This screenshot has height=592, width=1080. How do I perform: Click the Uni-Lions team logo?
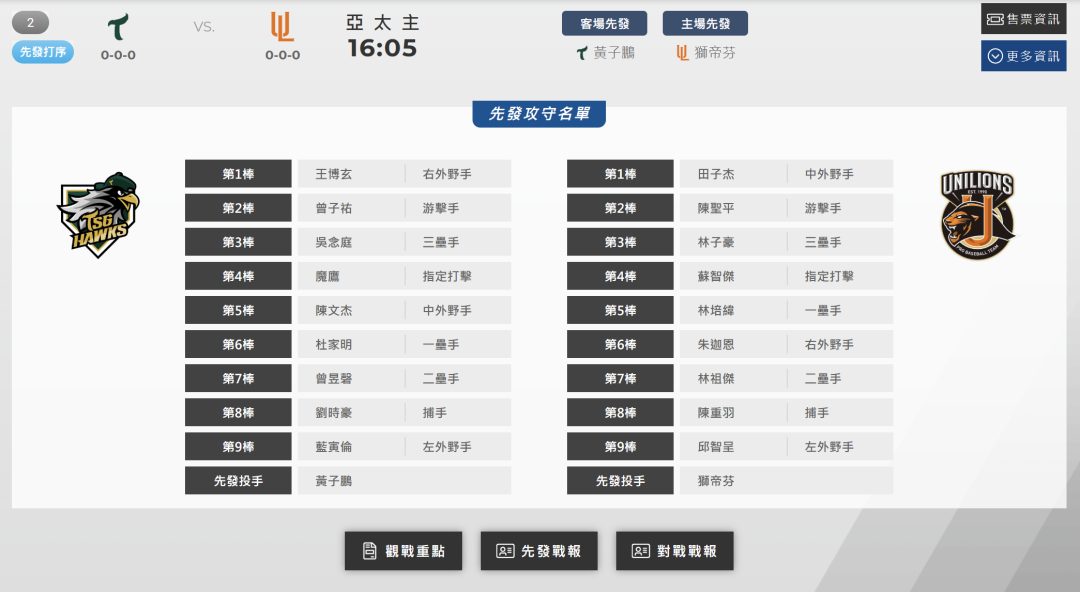(x=977, y=214)
